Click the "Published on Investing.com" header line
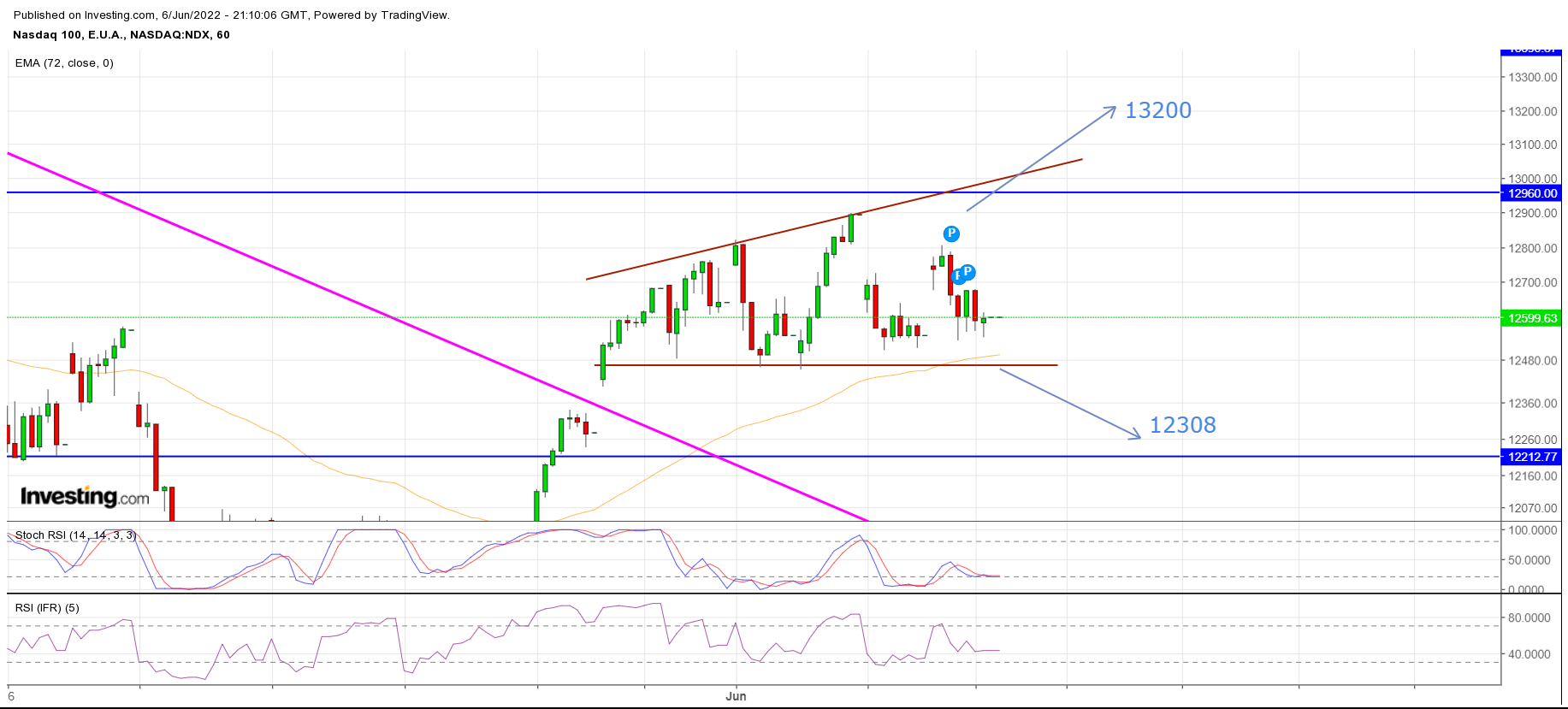 click(232, 15)
